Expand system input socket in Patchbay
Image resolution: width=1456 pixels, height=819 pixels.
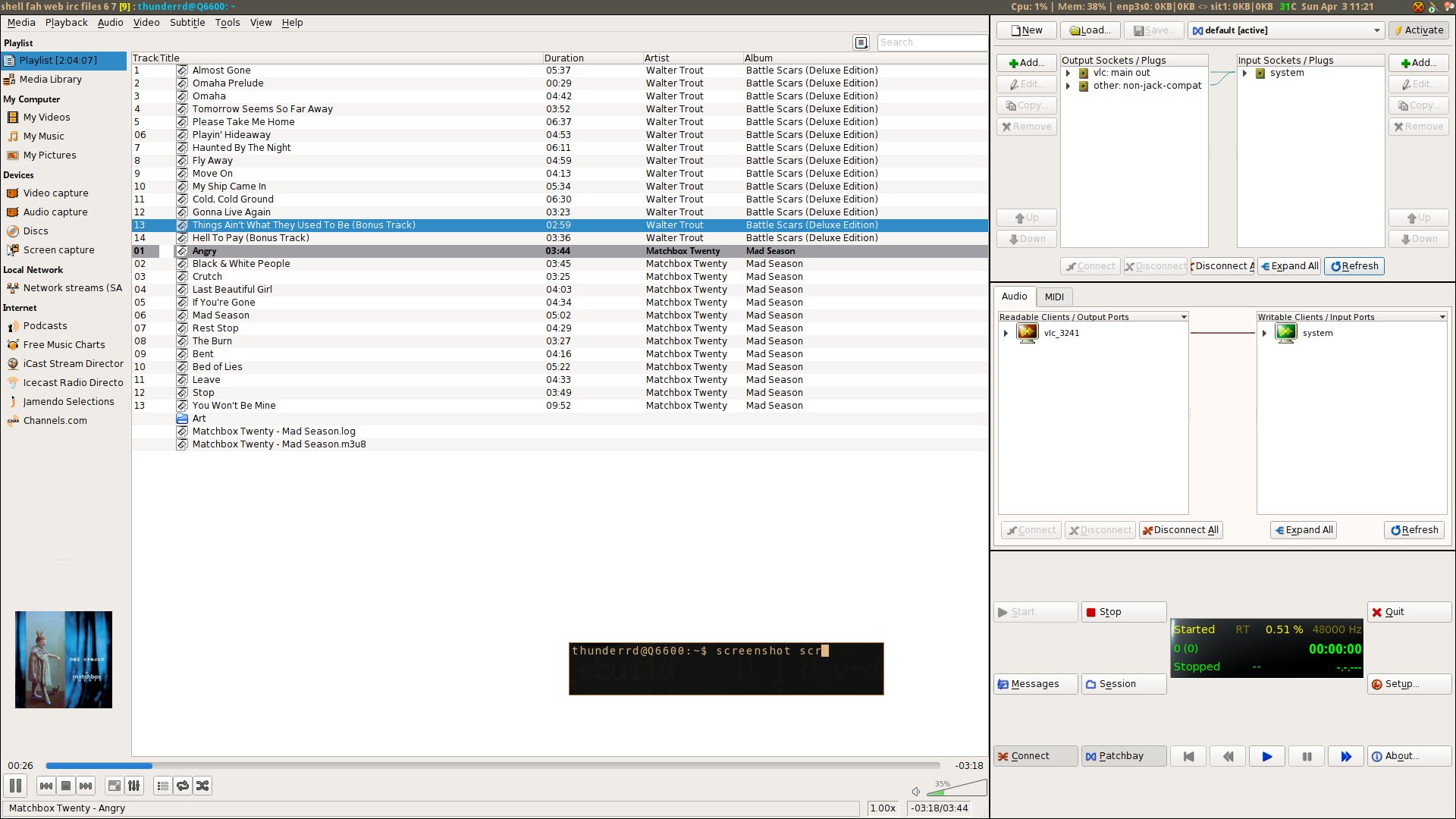click(x=1244, y=73)
